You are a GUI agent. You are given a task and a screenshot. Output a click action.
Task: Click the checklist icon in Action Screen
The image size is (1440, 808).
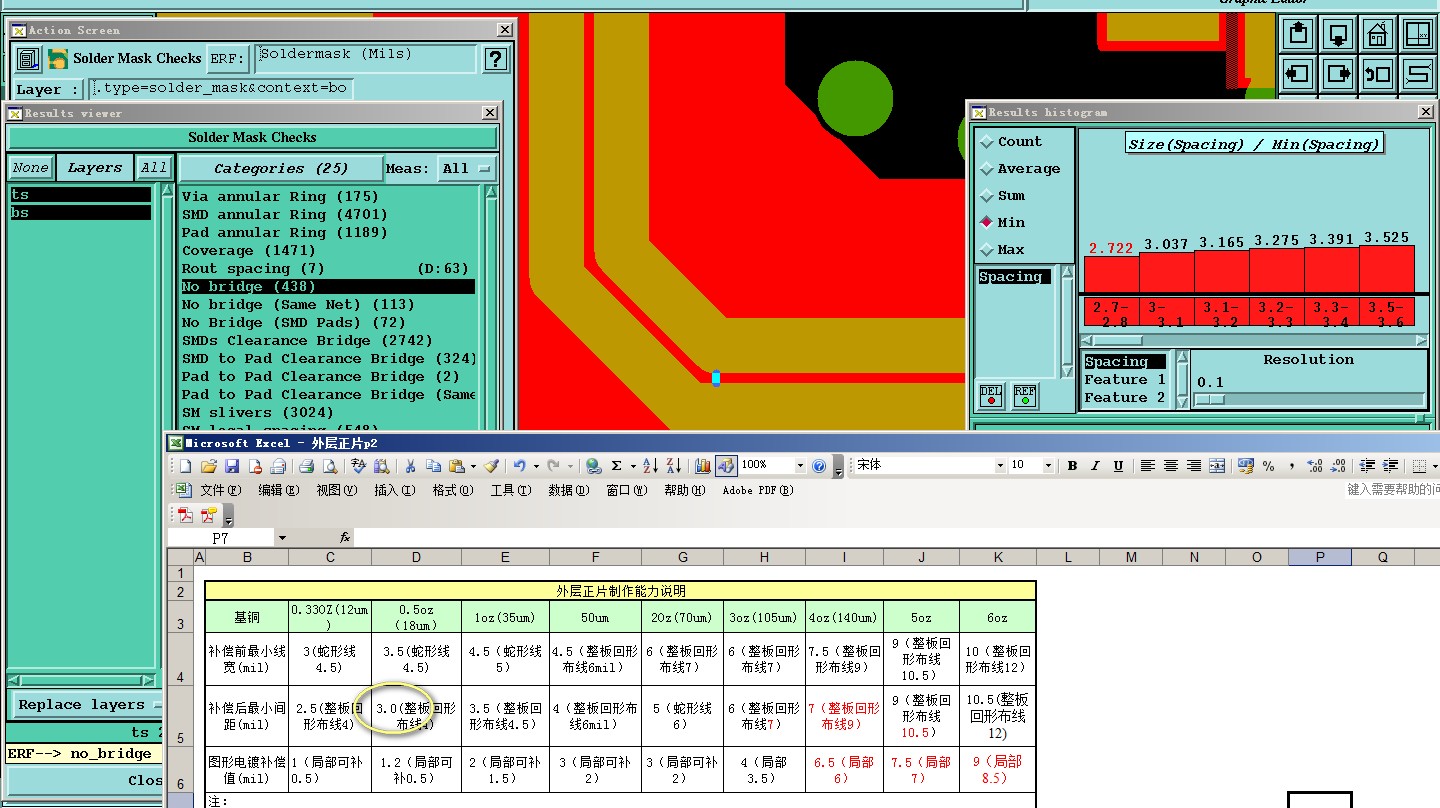click(27, 59)
